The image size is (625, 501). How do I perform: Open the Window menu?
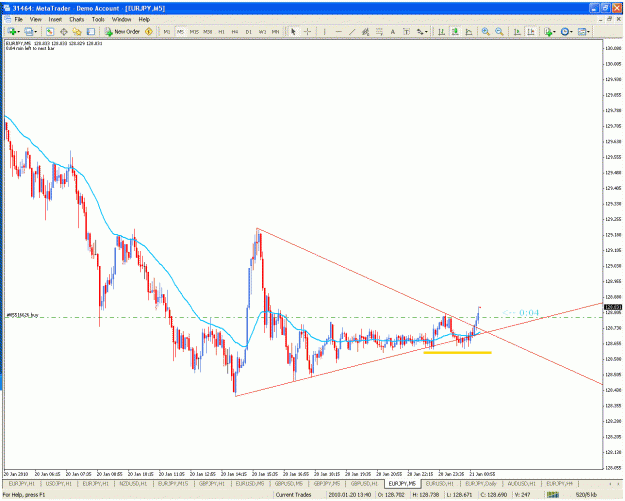point(121,19)
